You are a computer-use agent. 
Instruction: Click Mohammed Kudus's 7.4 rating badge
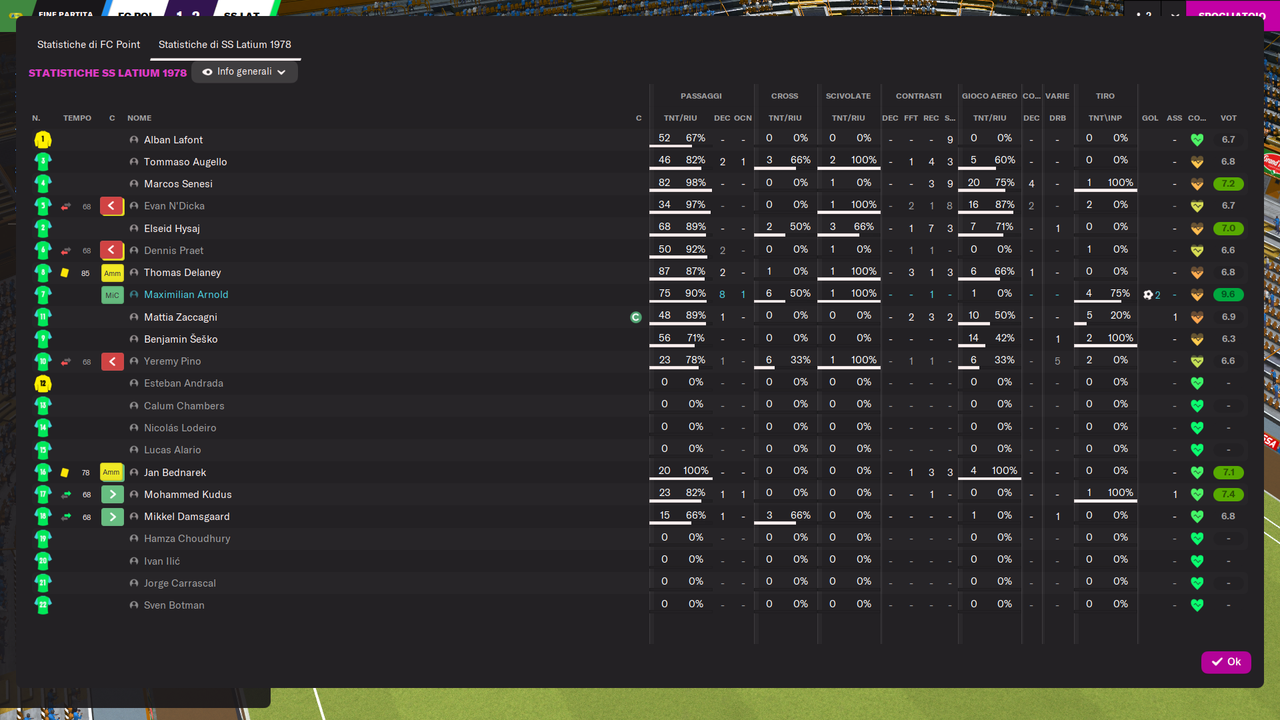pyautogui.click(x=1228, y=494)
